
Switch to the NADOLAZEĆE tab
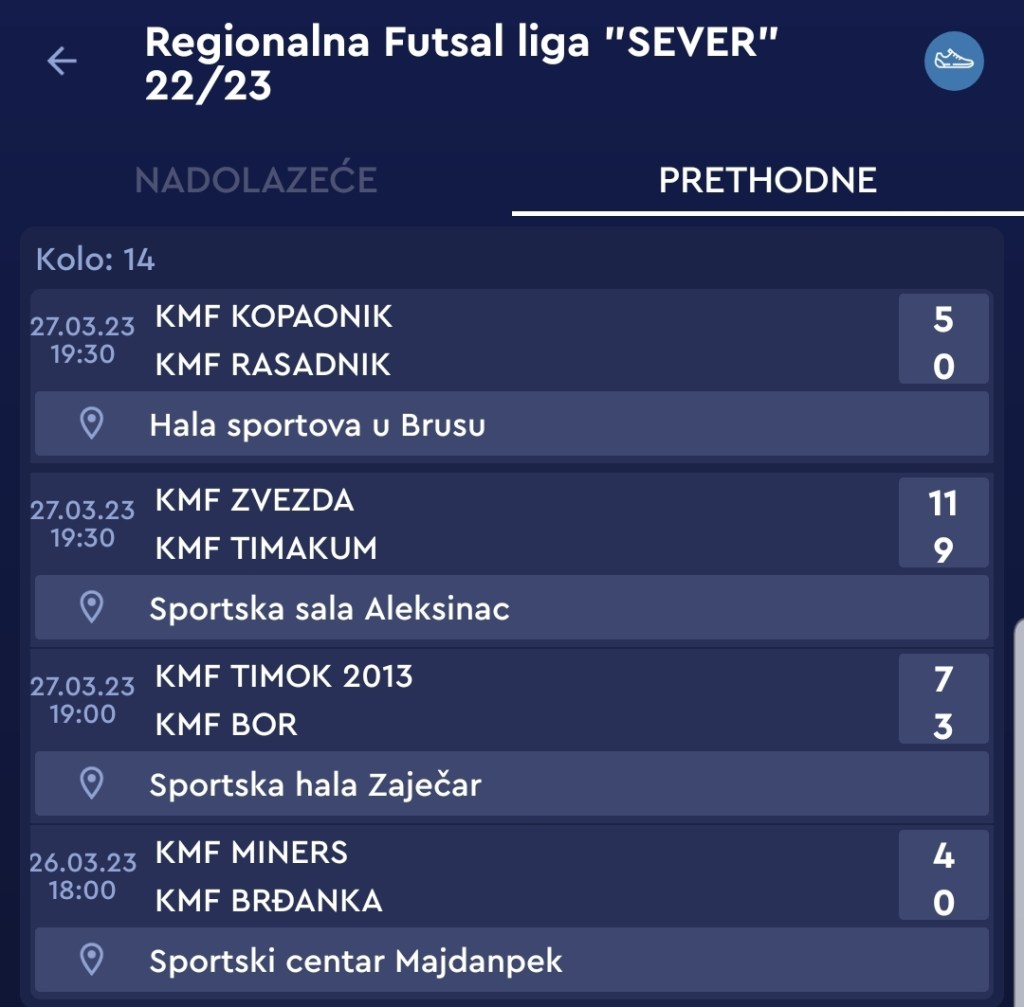click(256, 180)
